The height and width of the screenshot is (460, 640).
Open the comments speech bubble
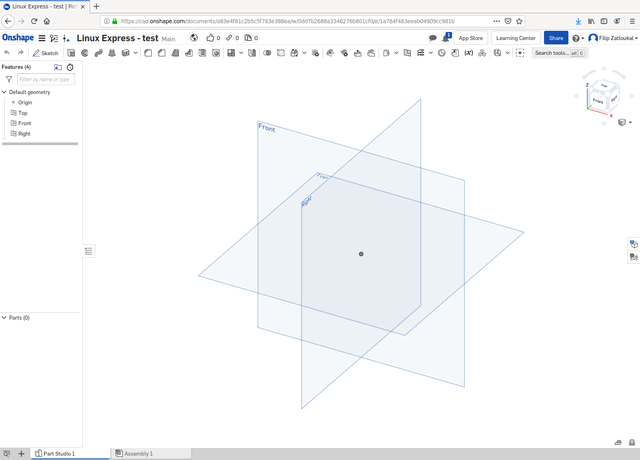pyautogui.click(x=433, y=38)
